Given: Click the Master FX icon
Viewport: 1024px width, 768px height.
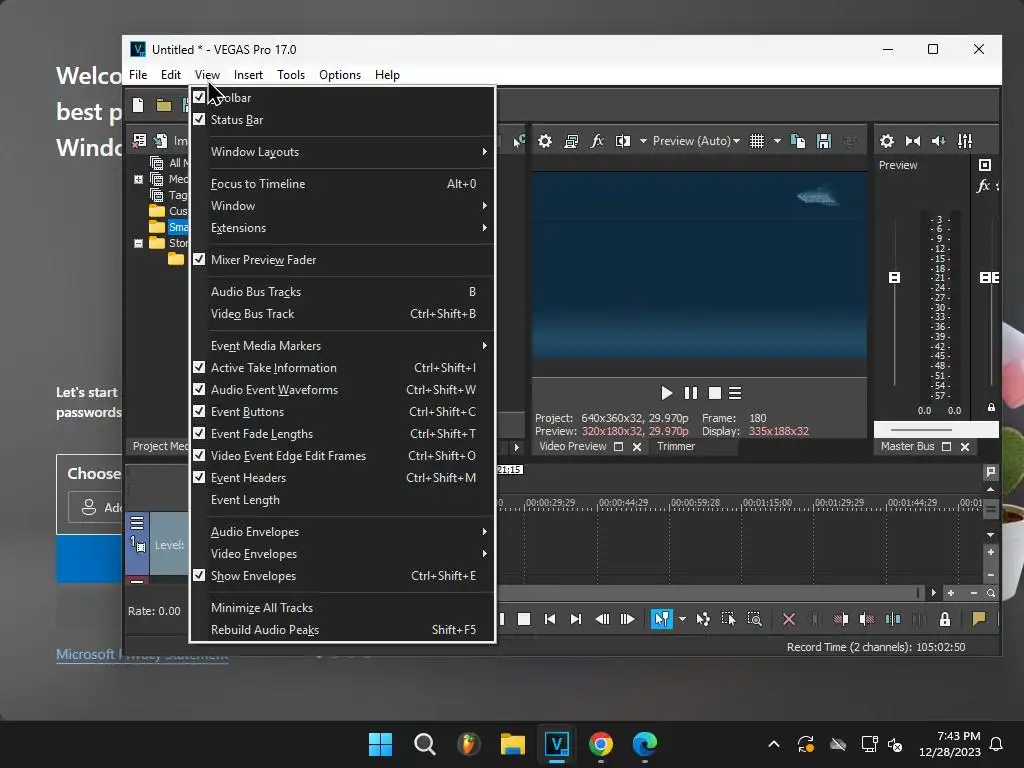Looking at the screenshot, I should tap(984, 186).
